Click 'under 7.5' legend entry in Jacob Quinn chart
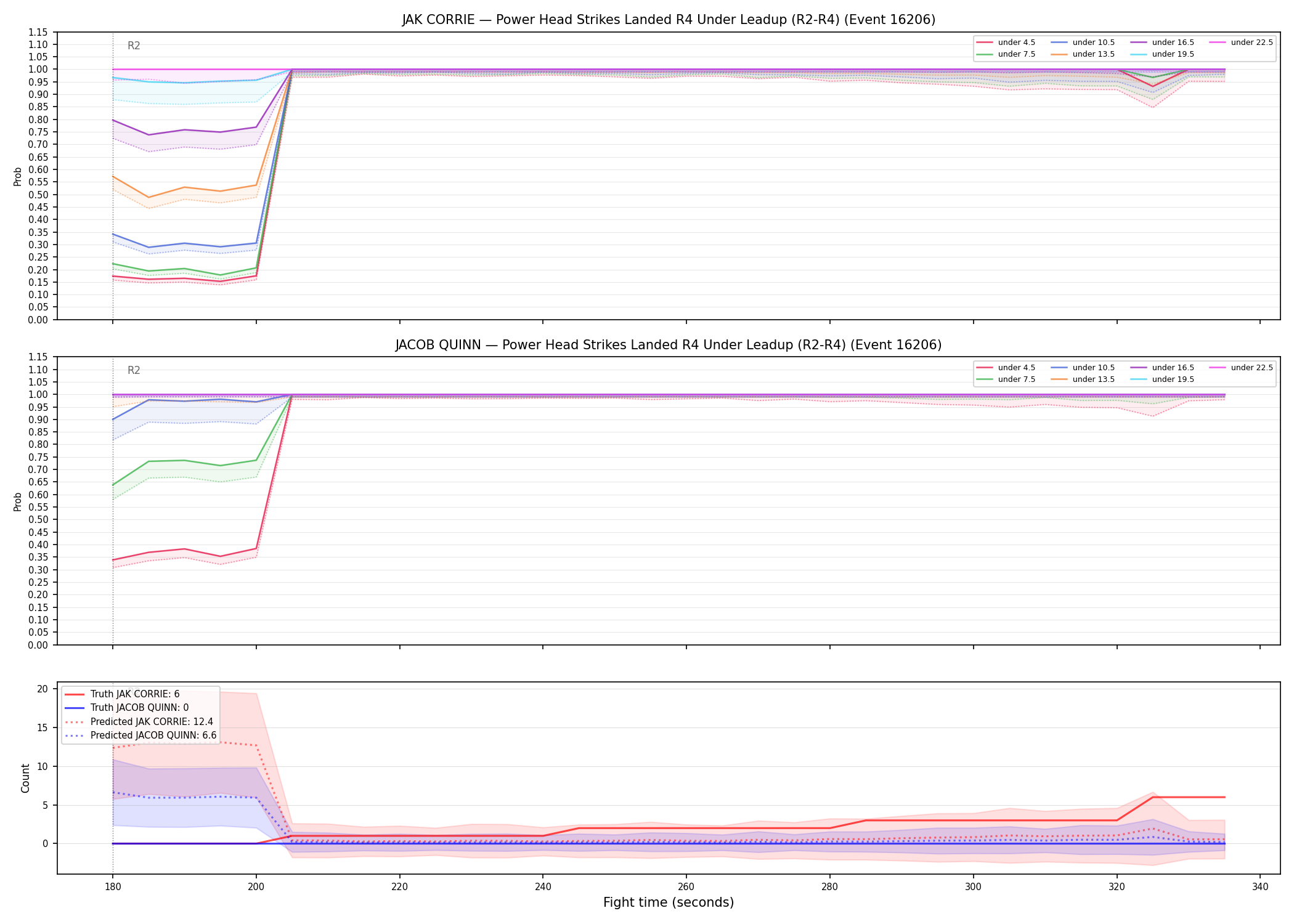This screenshot has width=1294, height=924. [1006, 379]
